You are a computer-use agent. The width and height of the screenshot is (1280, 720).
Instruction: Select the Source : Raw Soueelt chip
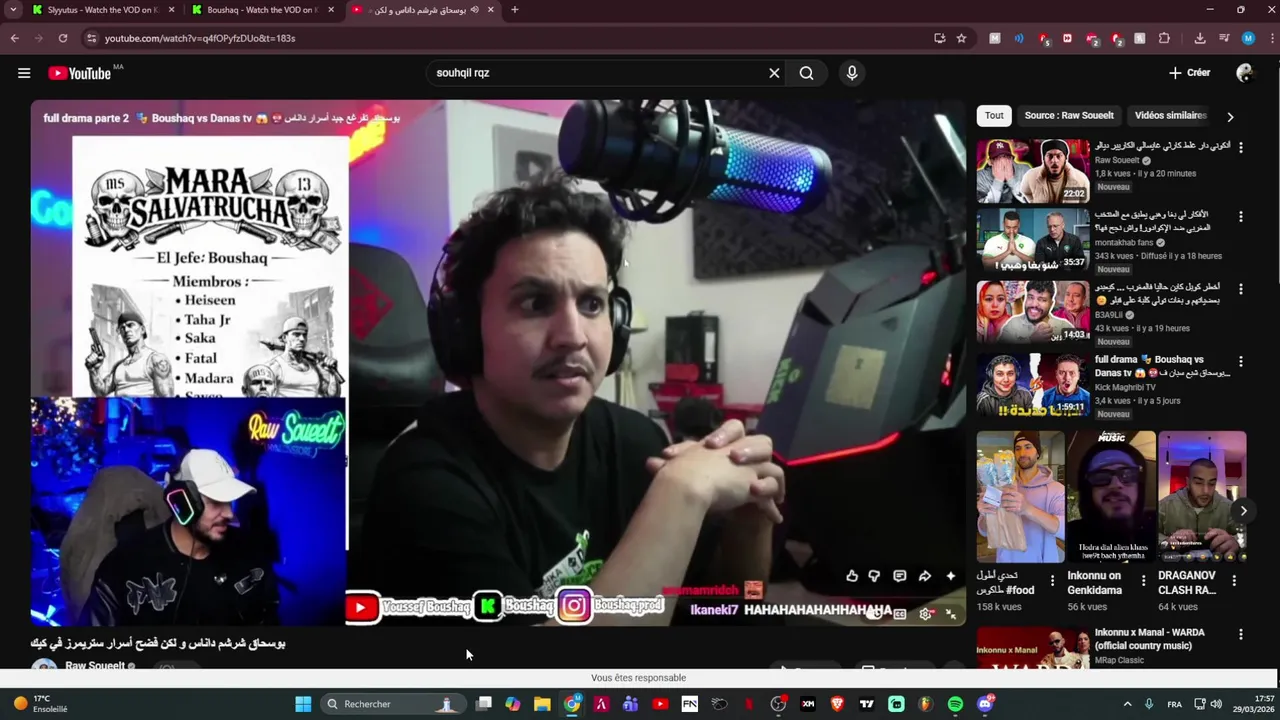tap(1069, 115)
